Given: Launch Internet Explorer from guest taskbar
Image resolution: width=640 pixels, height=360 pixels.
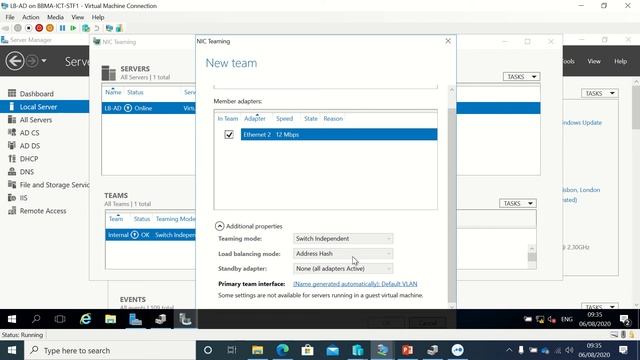Looking at the screenshot, I should pos(85,319).
